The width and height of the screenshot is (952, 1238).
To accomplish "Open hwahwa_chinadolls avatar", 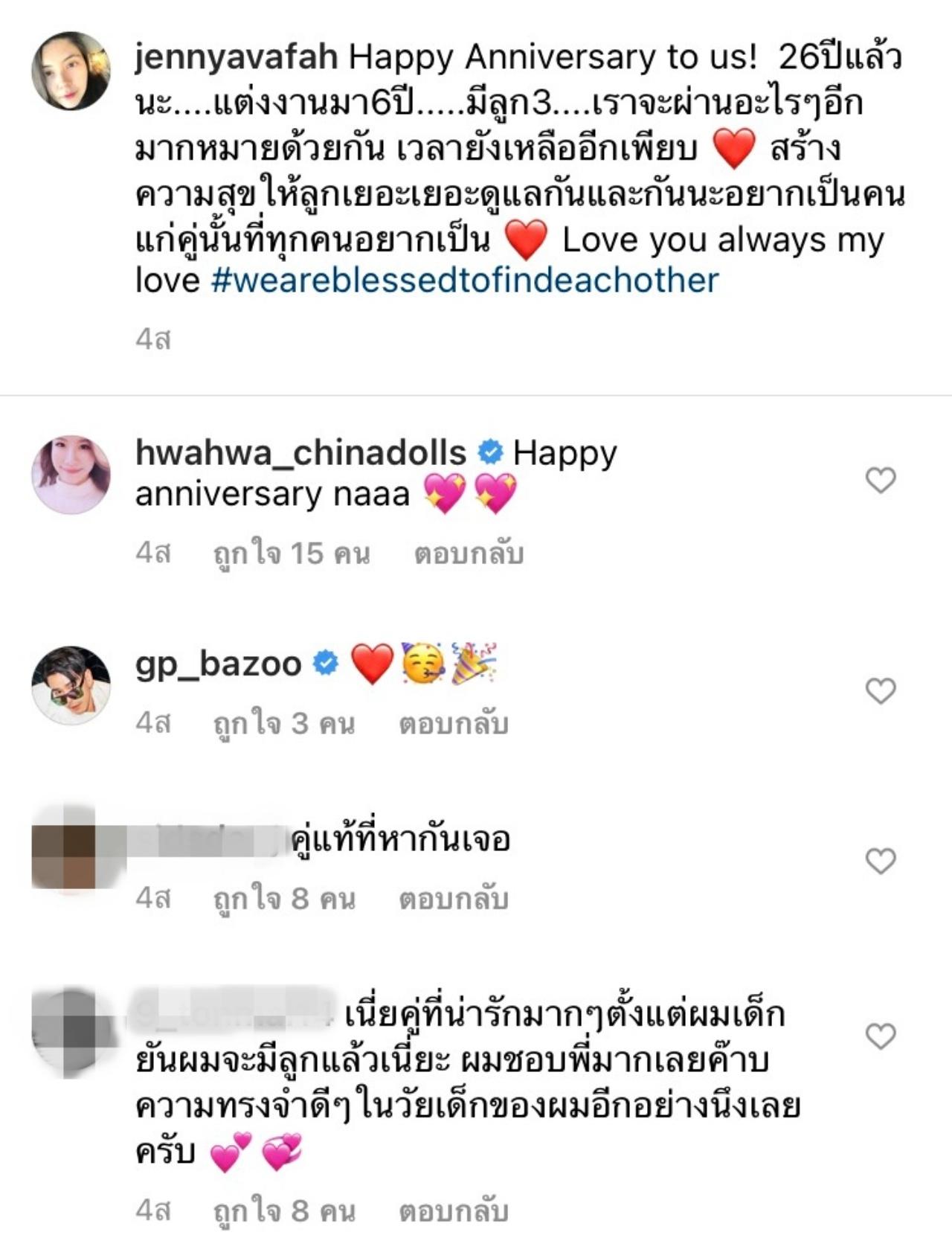I will (x=71, y=475).
